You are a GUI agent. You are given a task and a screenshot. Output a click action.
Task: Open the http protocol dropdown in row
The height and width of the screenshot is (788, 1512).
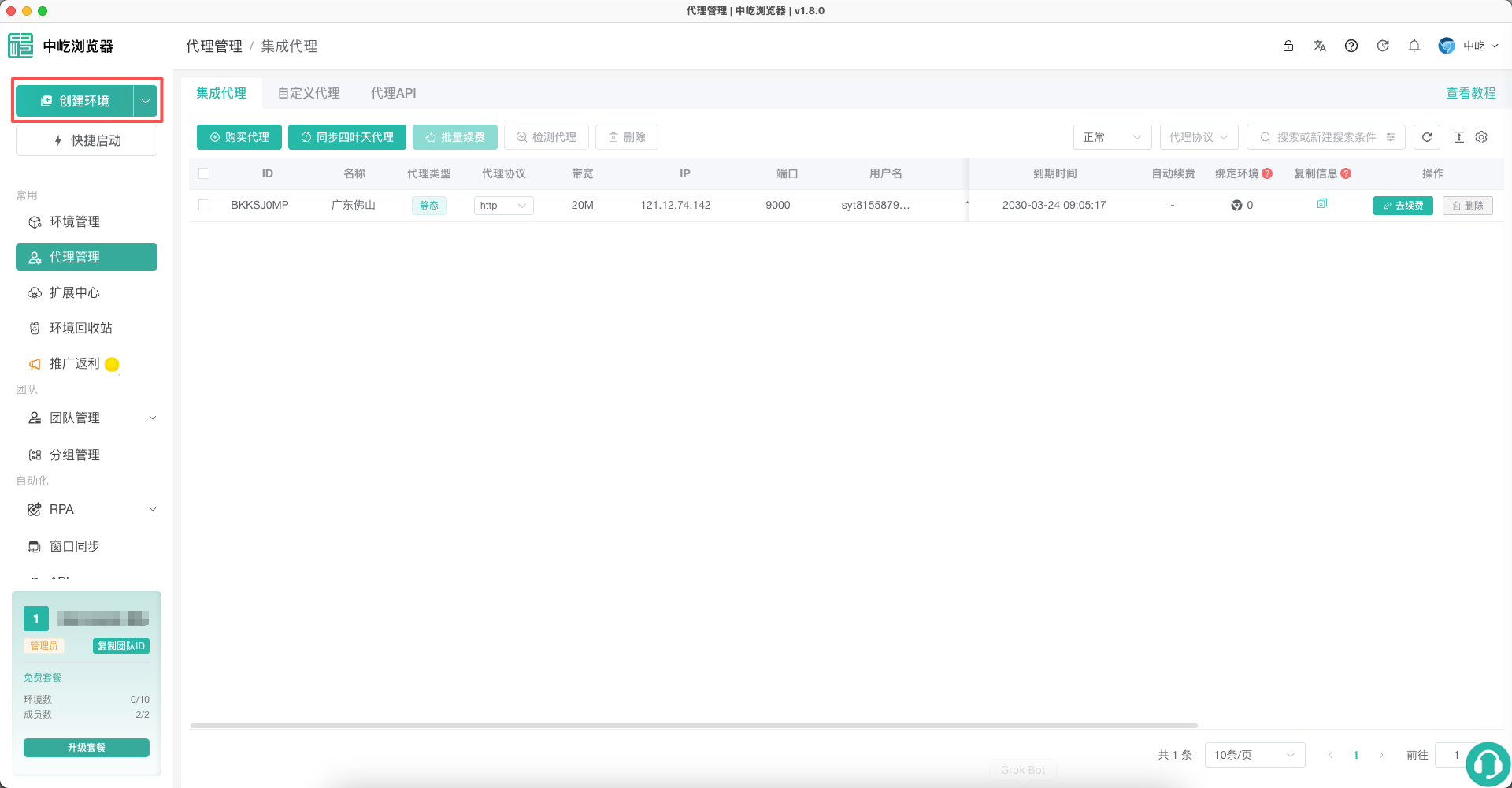(x=503, y=206)
